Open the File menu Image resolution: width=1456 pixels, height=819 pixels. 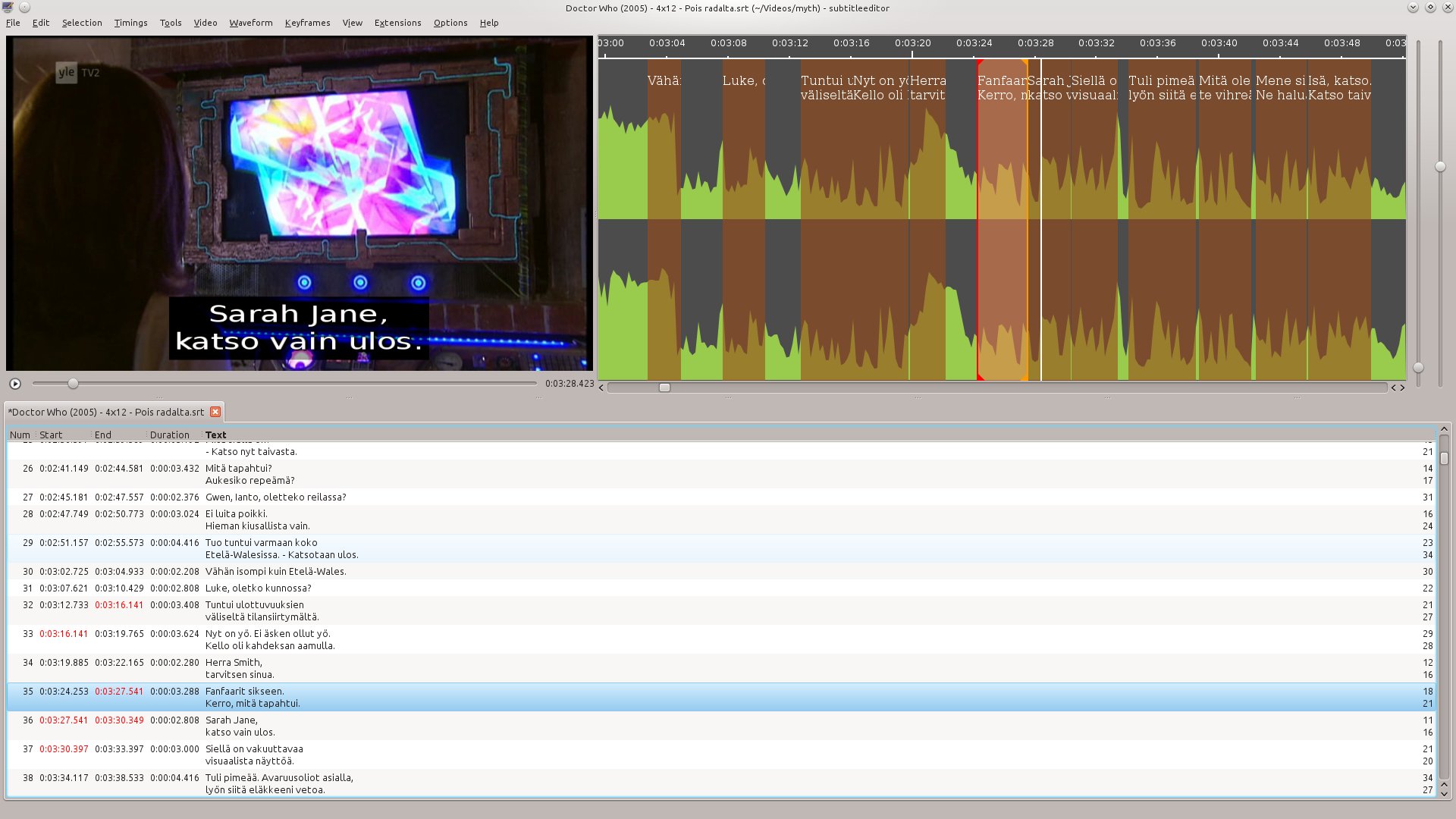tap(13, 23)
